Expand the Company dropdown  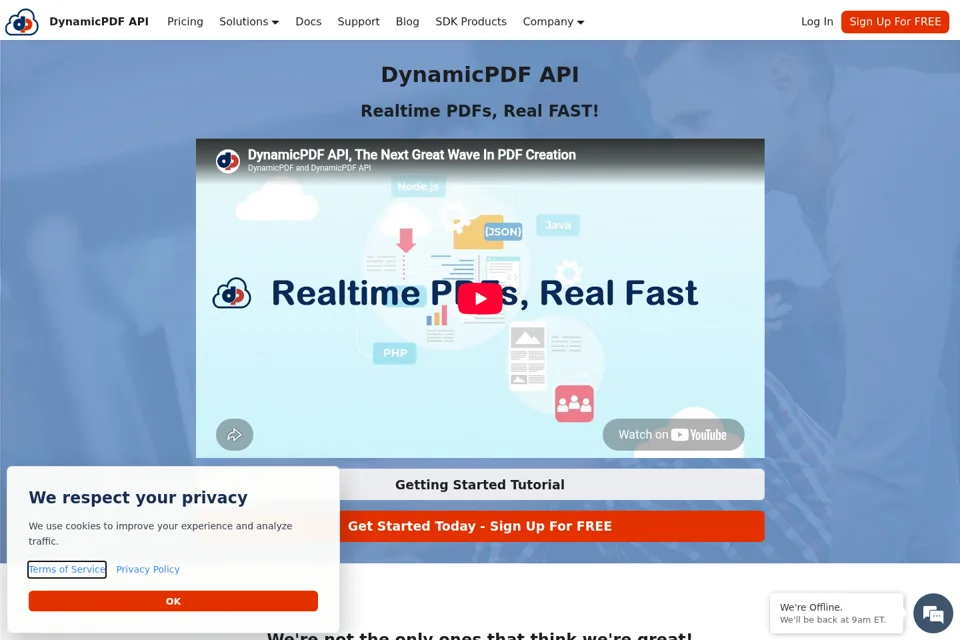pyautogui.click(x=553, y=21)
